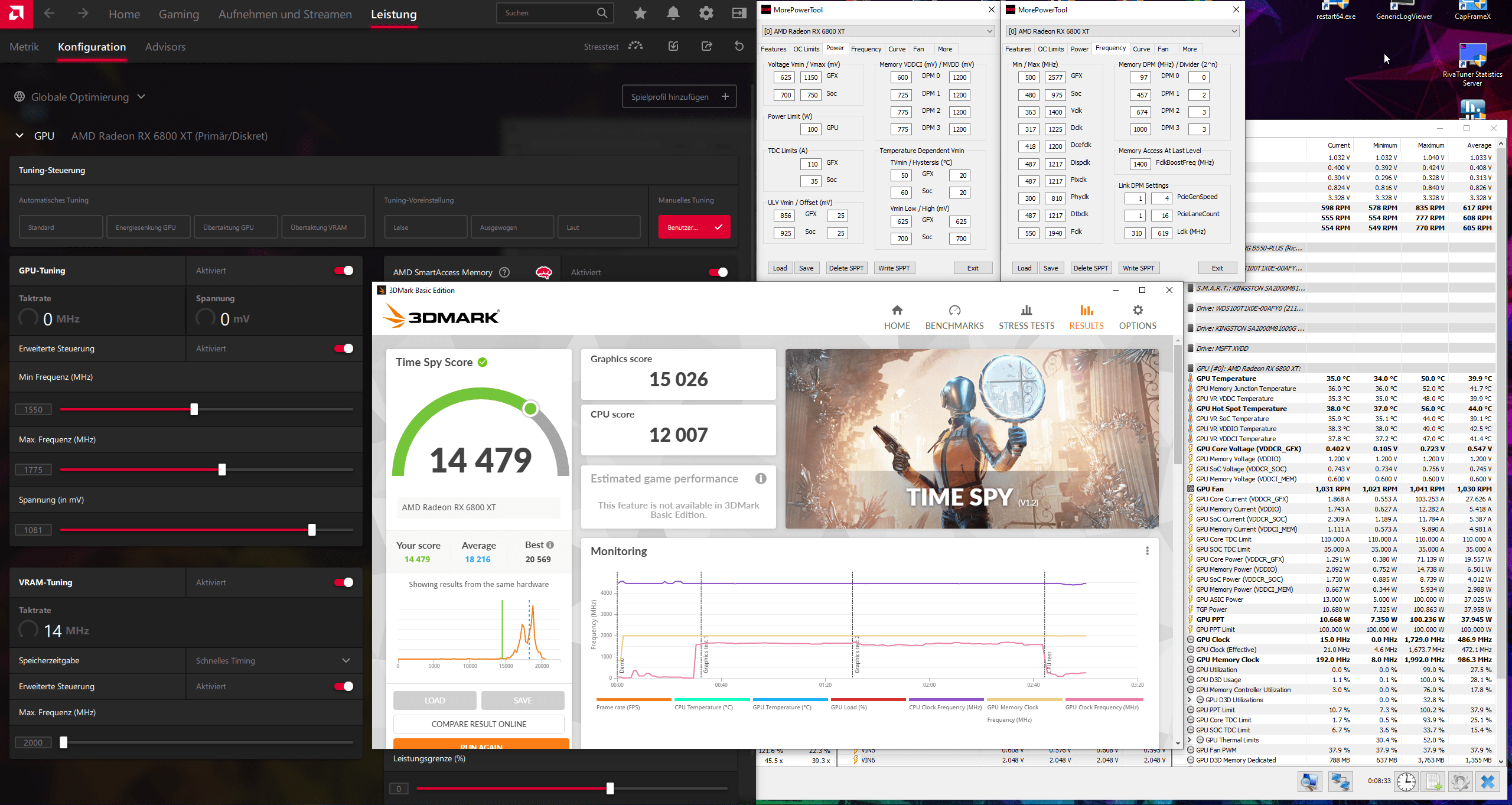Viewport: 1512px width, 805px height.
Task: Open HWiNFO sensor settings gear icon
Action: coord(1461,782)
